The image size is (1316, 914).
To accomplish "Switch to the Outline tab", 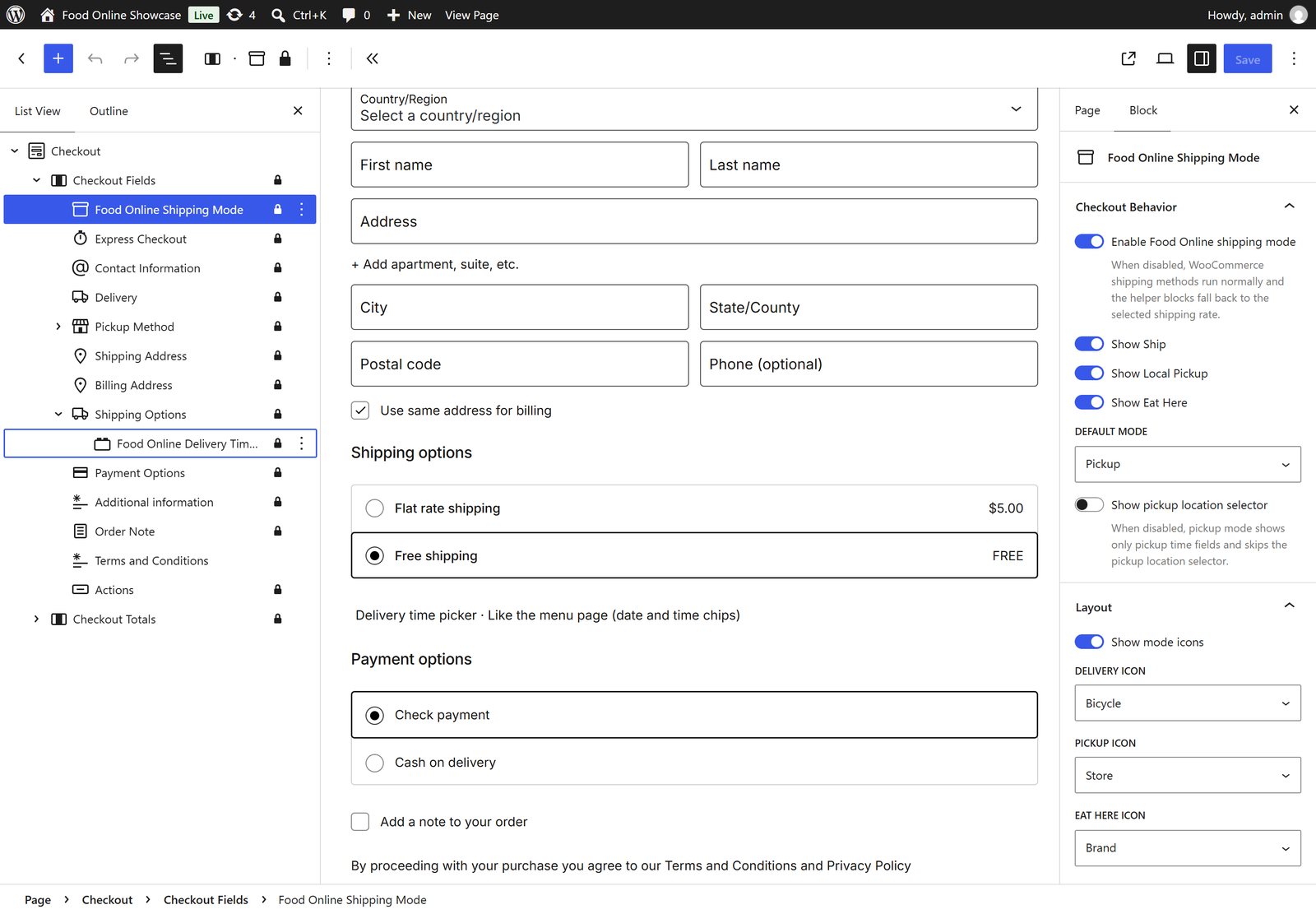I will (109, 111).
